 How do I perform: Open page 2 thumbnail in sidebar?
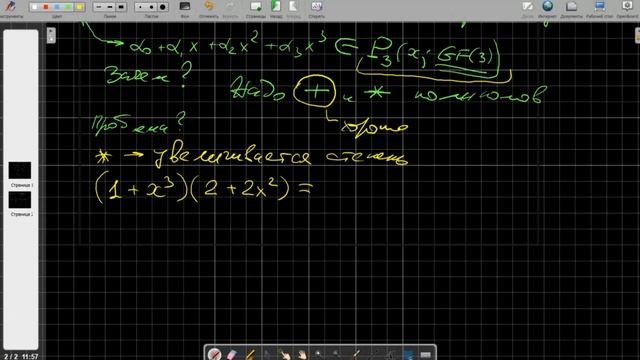(x=20, y=200)
